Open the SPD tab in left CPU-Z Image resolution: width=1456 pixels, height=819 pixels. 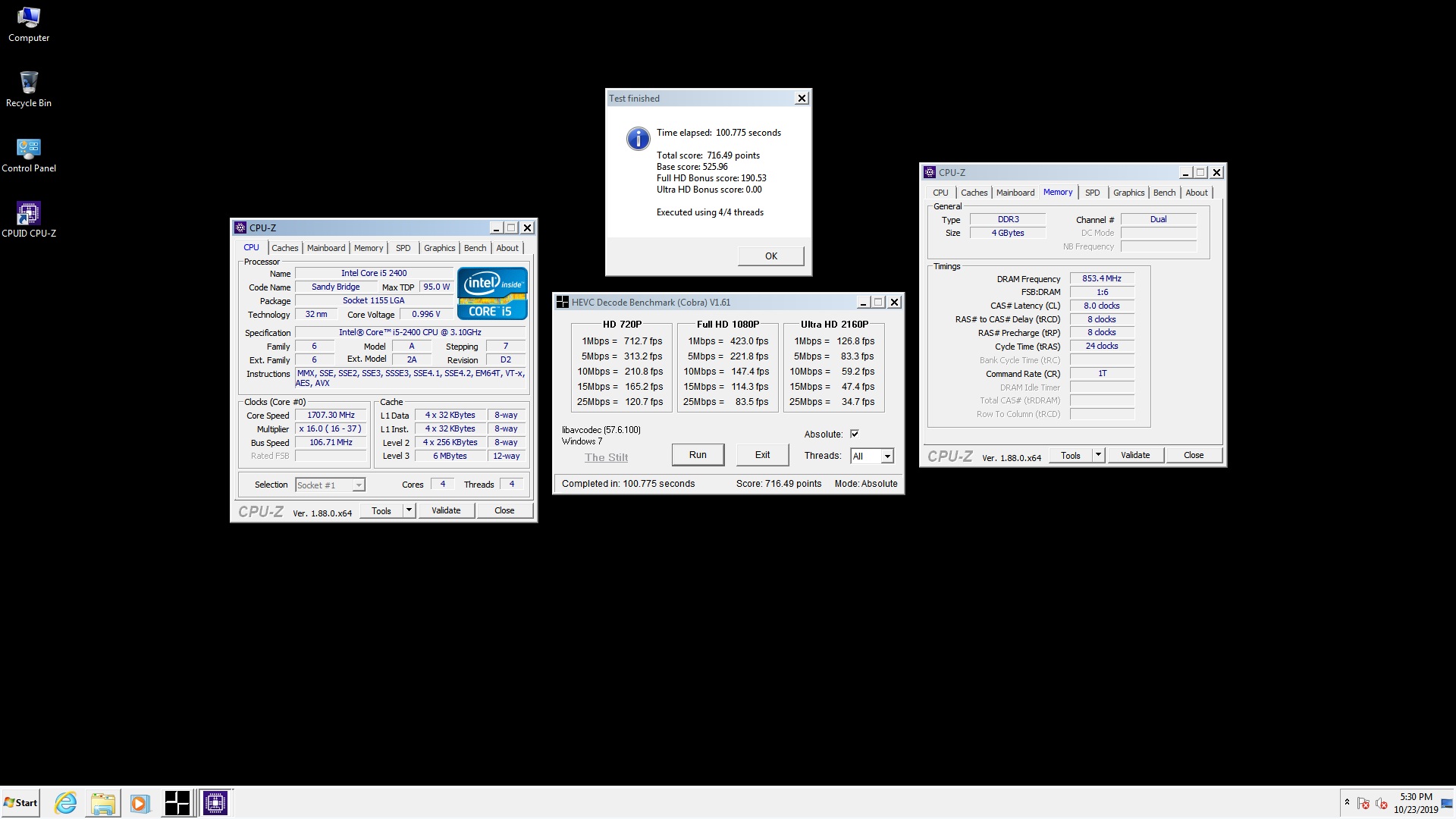[403, 248]
